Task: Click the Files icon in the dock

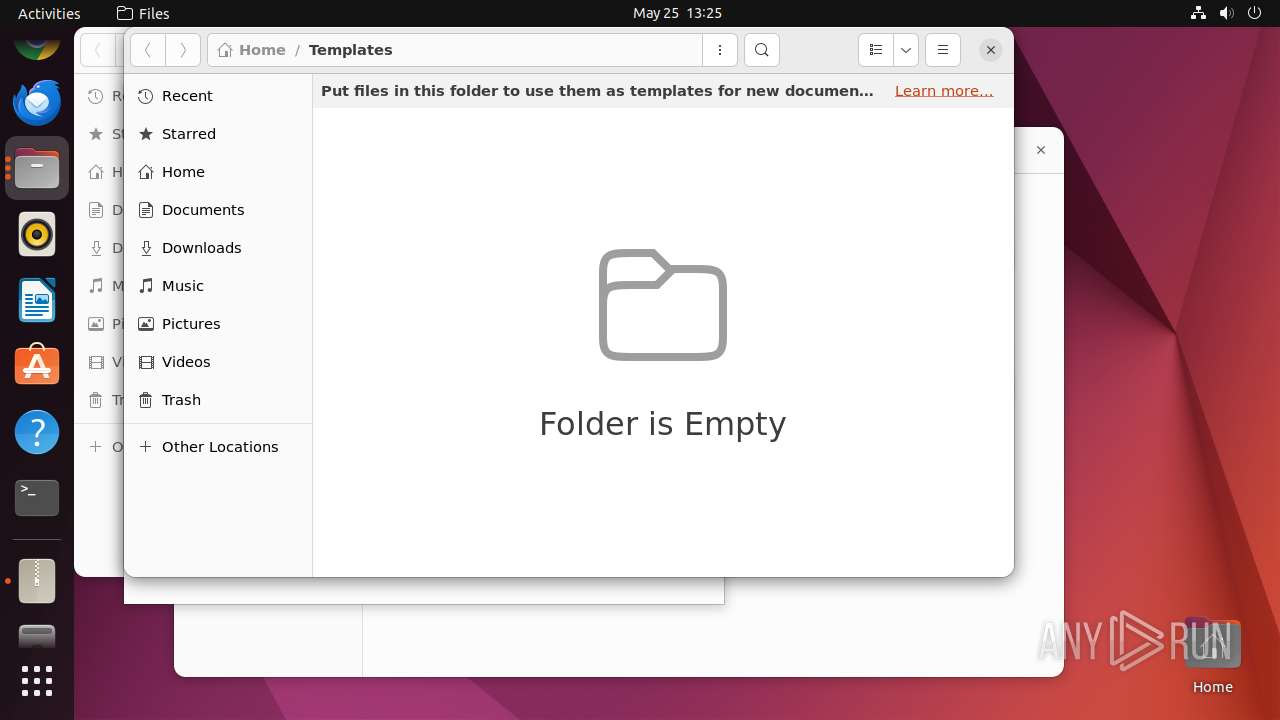Action: (37, 168)
